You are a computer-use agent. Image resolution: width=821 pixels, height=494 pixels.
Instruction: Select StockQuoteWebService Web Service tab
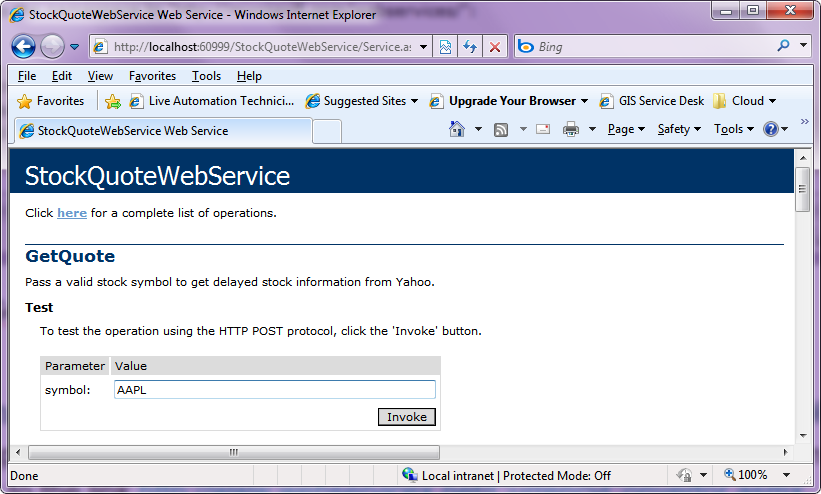[x=162, y=131]
